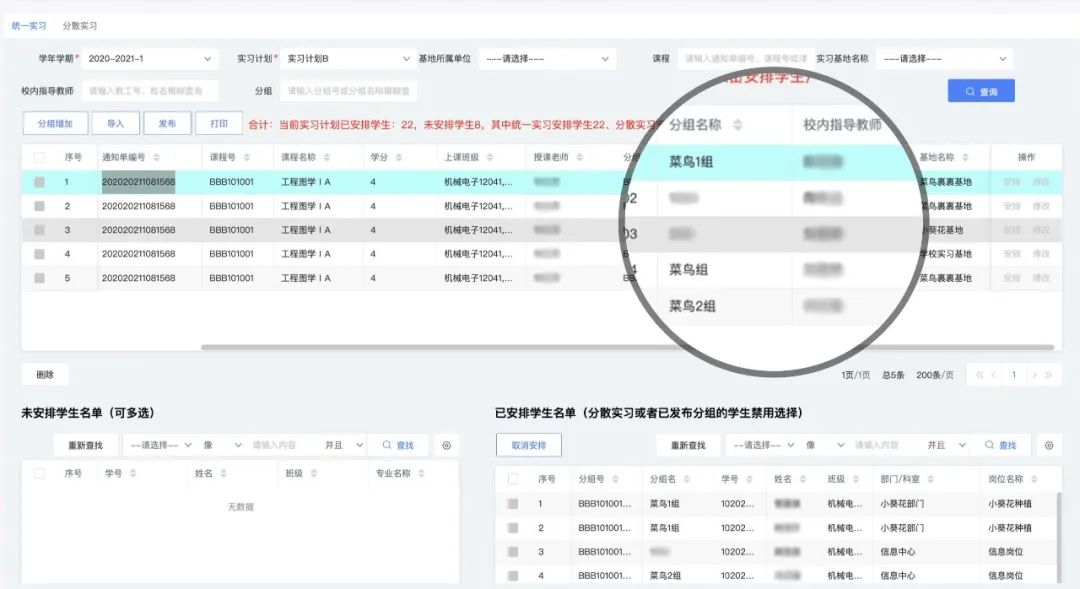Check row 3 in top table
Screen dimensions: 1080x589
pyautogui.click(x=39, y=230)
